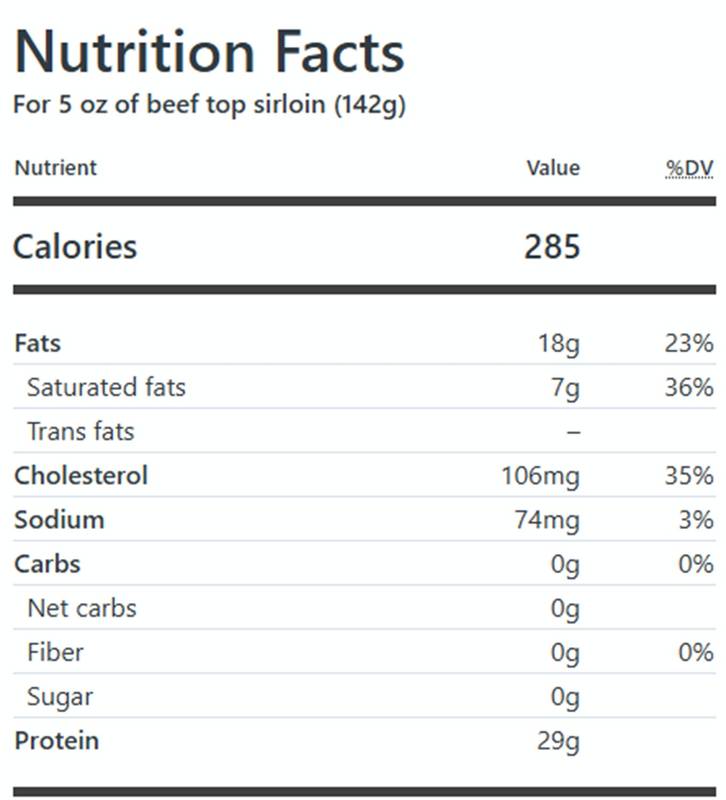This screenshot has width=726, height=800.
Task: Click the Protein row label
Action: pyautogui.click(x=57, y=740)
